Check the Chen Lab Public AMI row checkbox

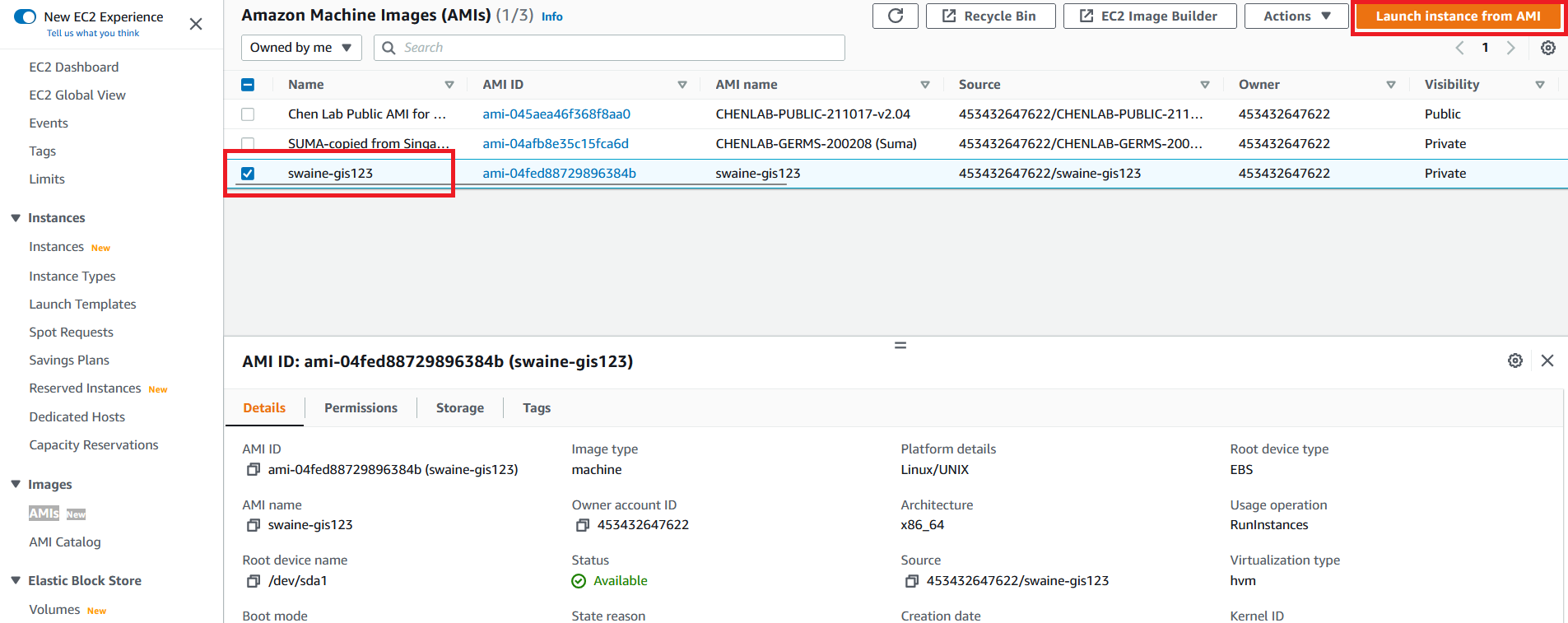pos(248,114)
